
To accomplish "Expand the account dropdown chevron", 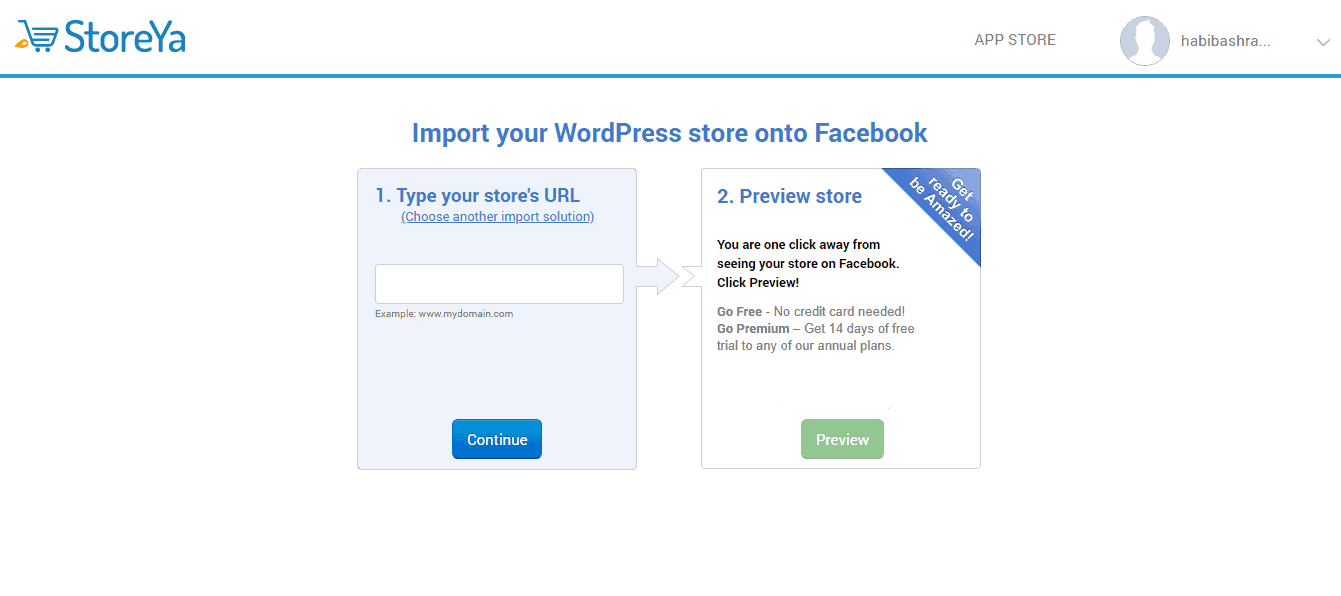I will [x=1323, y=42].
